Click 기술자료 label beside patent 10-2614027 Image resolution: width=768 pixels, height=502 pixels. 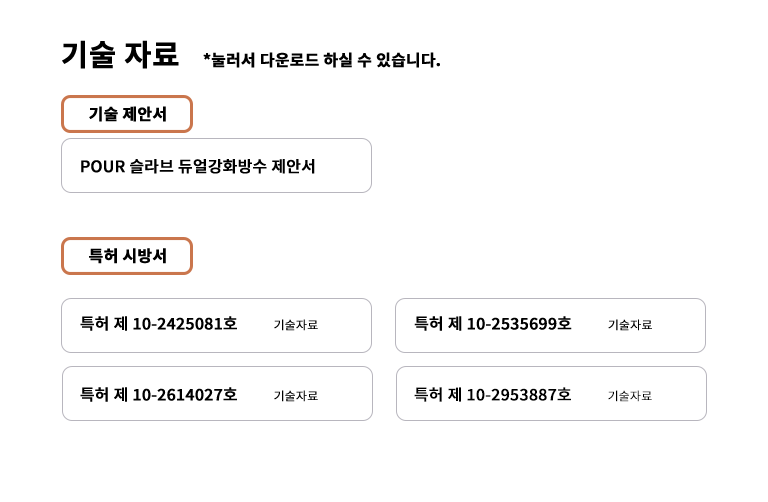tap(296, 396)
